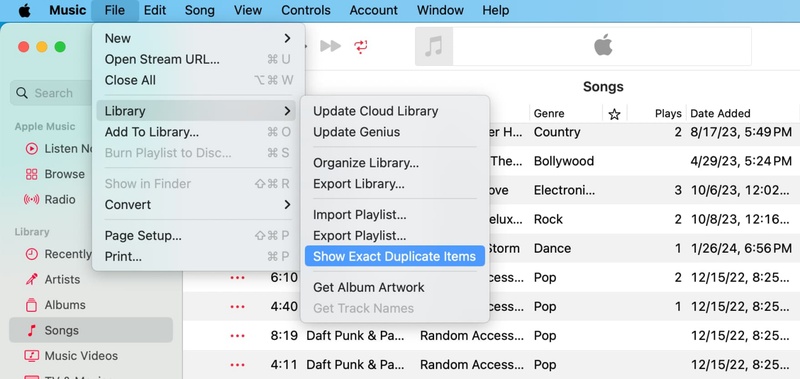
Task: Open the Help menu
Action: (495, 10)
